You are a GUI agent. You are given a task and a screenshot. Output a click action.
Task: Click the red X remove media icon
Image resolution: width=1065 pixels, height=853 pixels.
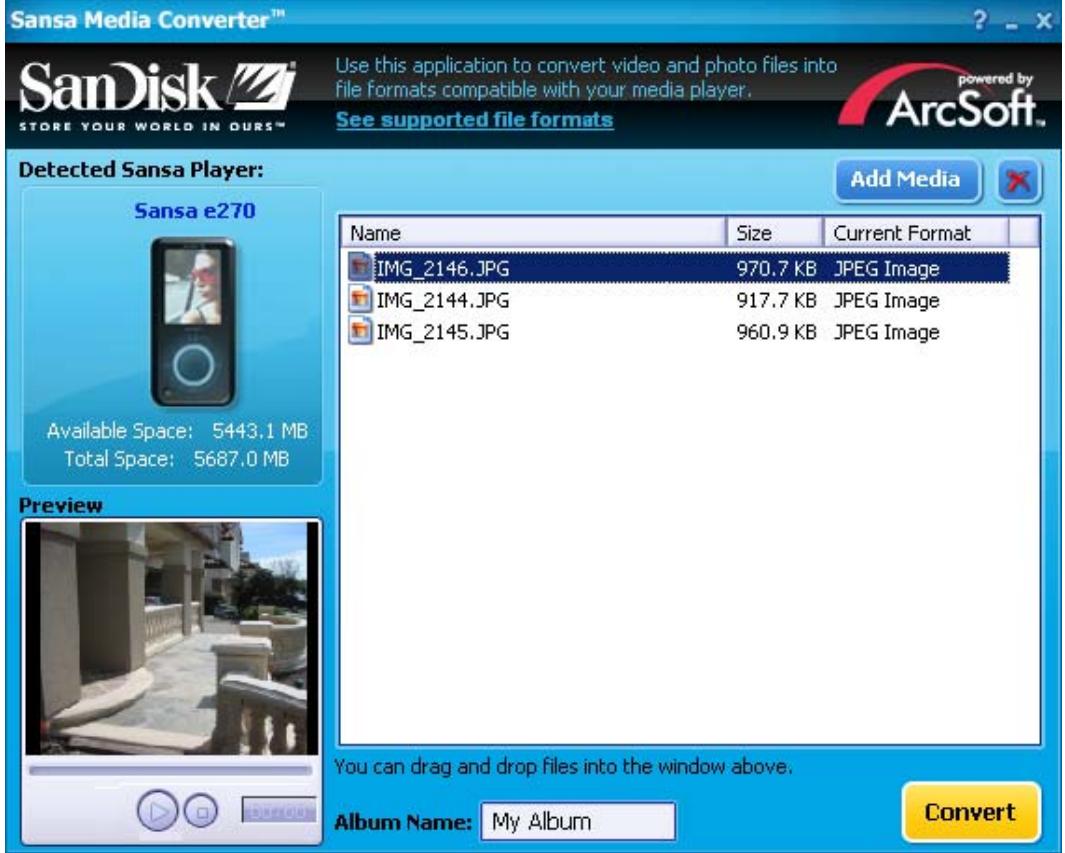coord(1018,181)
